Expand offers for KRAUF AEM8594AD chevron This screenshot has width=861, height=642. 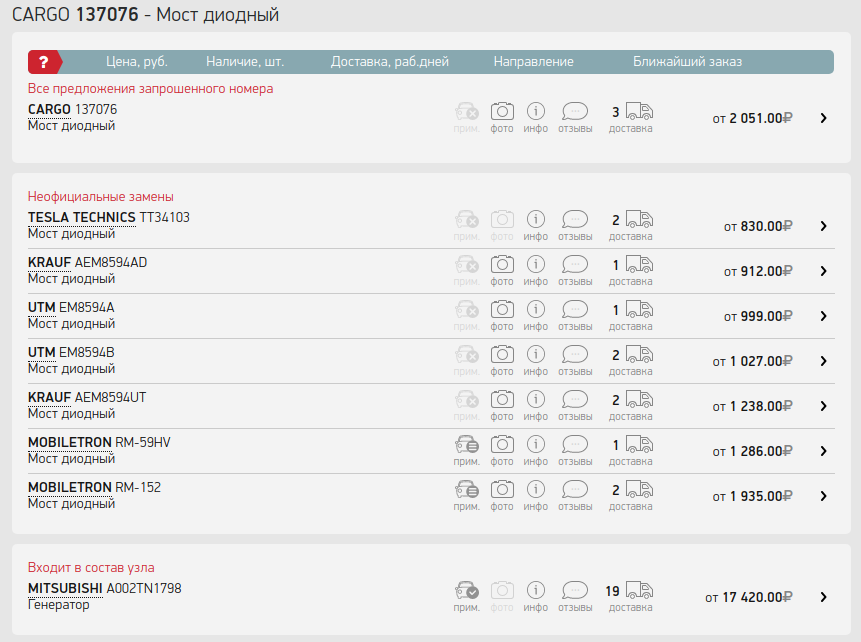click(824, 271)
